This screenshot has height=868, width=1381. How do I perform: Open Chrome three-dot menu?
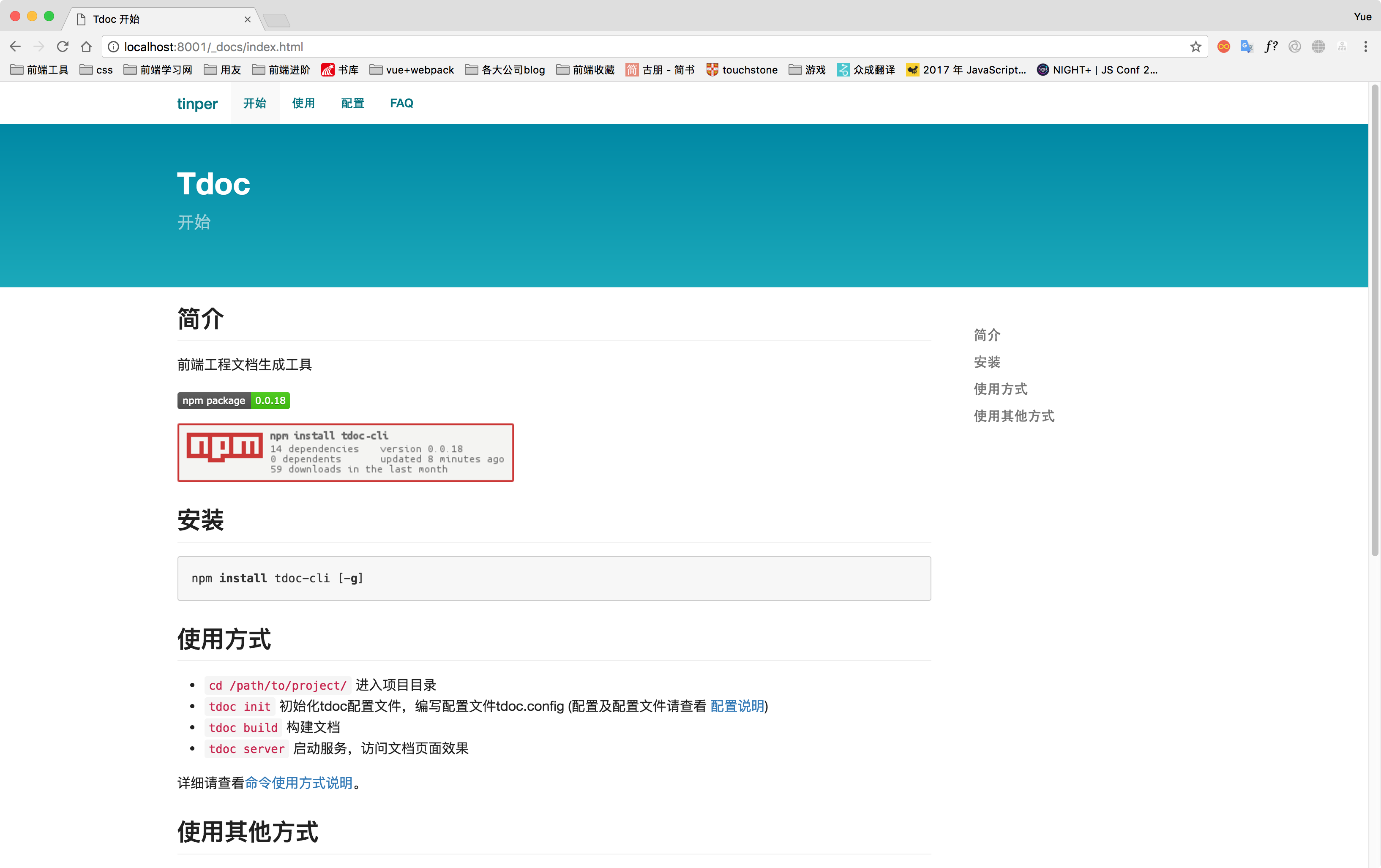[x=1365, y=46]
